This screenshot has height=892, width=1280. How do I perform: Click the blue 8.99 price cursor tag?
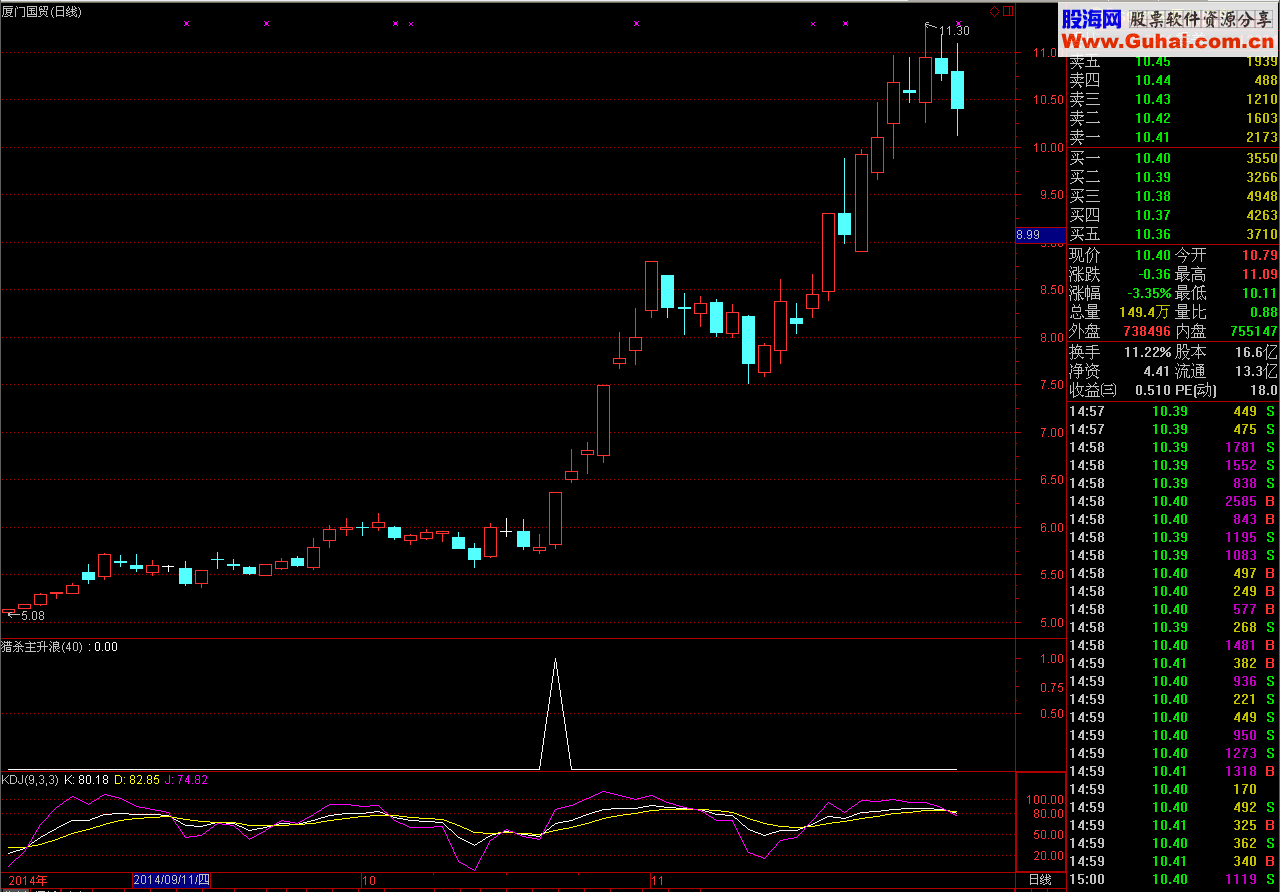pyautogui.click(x=1039, y=235)
